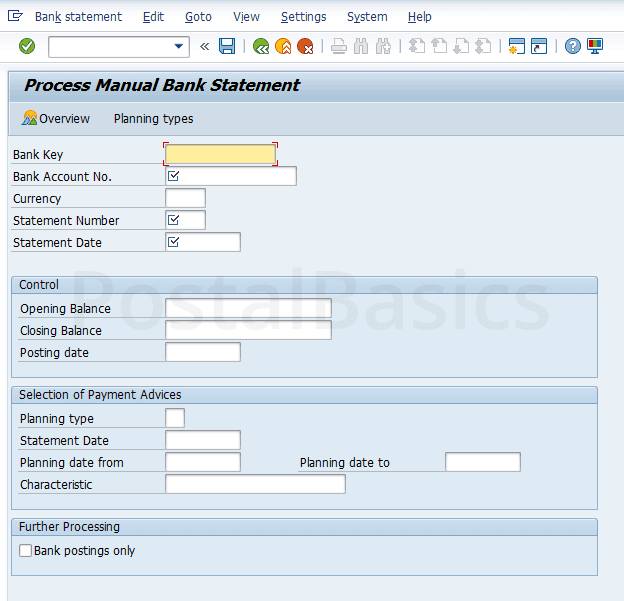Tick the Bank postings only checkbox
Image resolution: width=624 pixels, height=601 pixels.
click(x=26, y=551)
